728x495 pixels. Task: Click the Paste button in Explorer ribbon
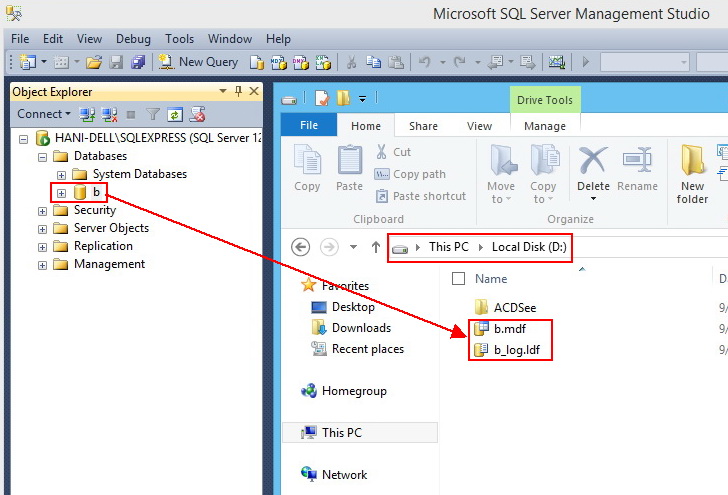tap(349, 168)
